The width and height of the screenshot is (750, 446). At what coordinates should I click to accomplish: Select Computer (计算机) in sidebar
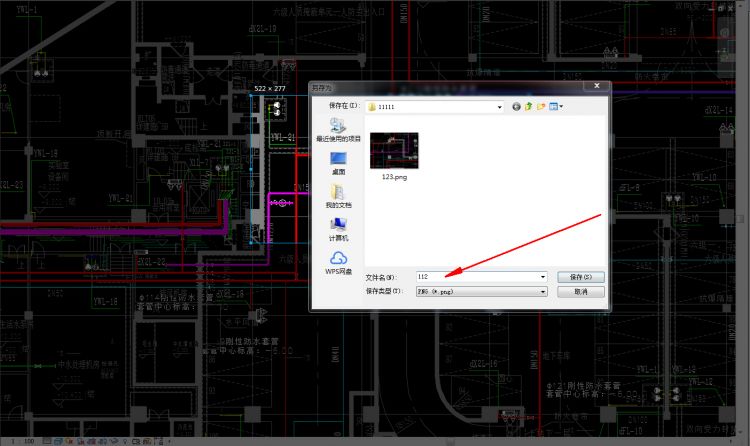338,229
